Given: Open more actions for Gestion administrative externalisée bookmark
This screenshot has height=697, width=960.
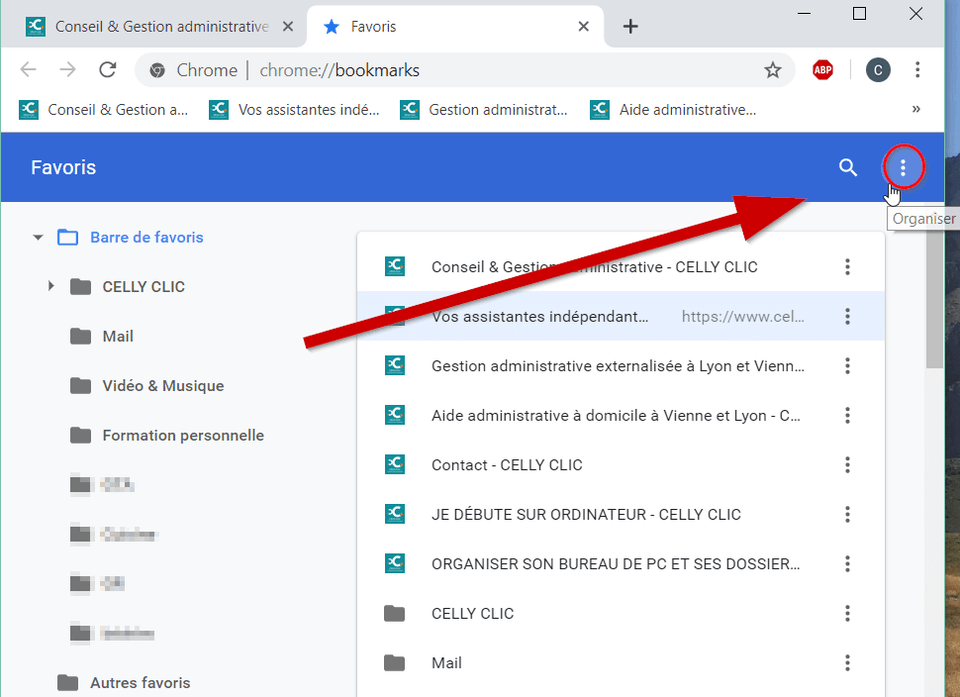Looking at the screenshot, I should point(847,366).
